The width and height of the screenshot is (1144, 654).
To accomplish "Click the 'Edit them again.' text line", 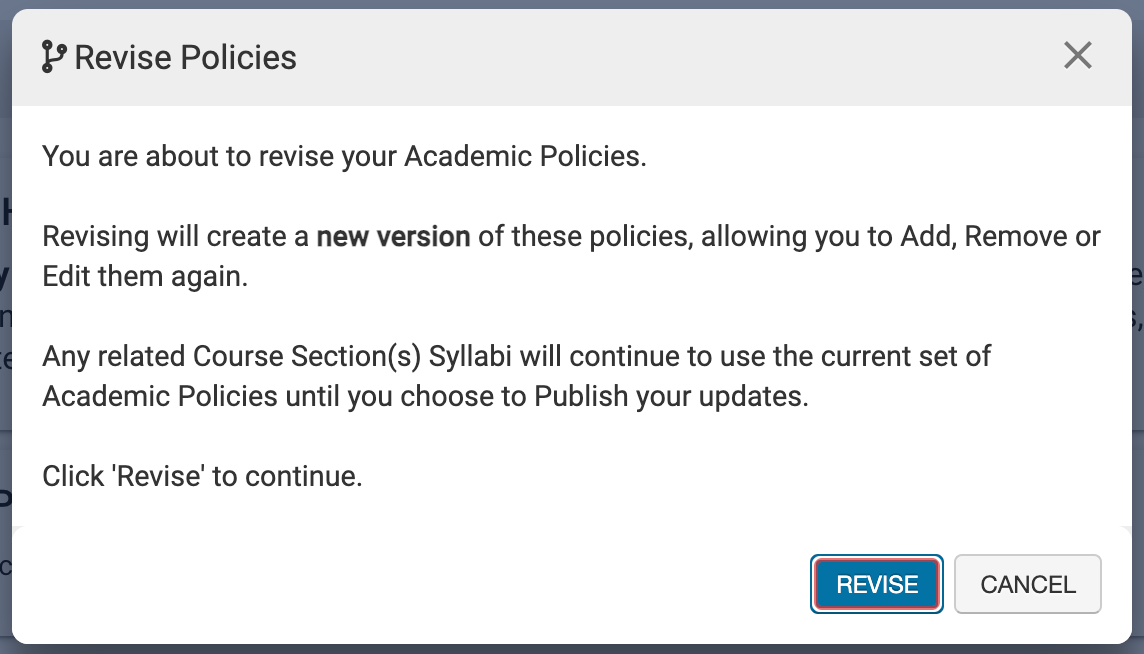I will coord(144,277).
